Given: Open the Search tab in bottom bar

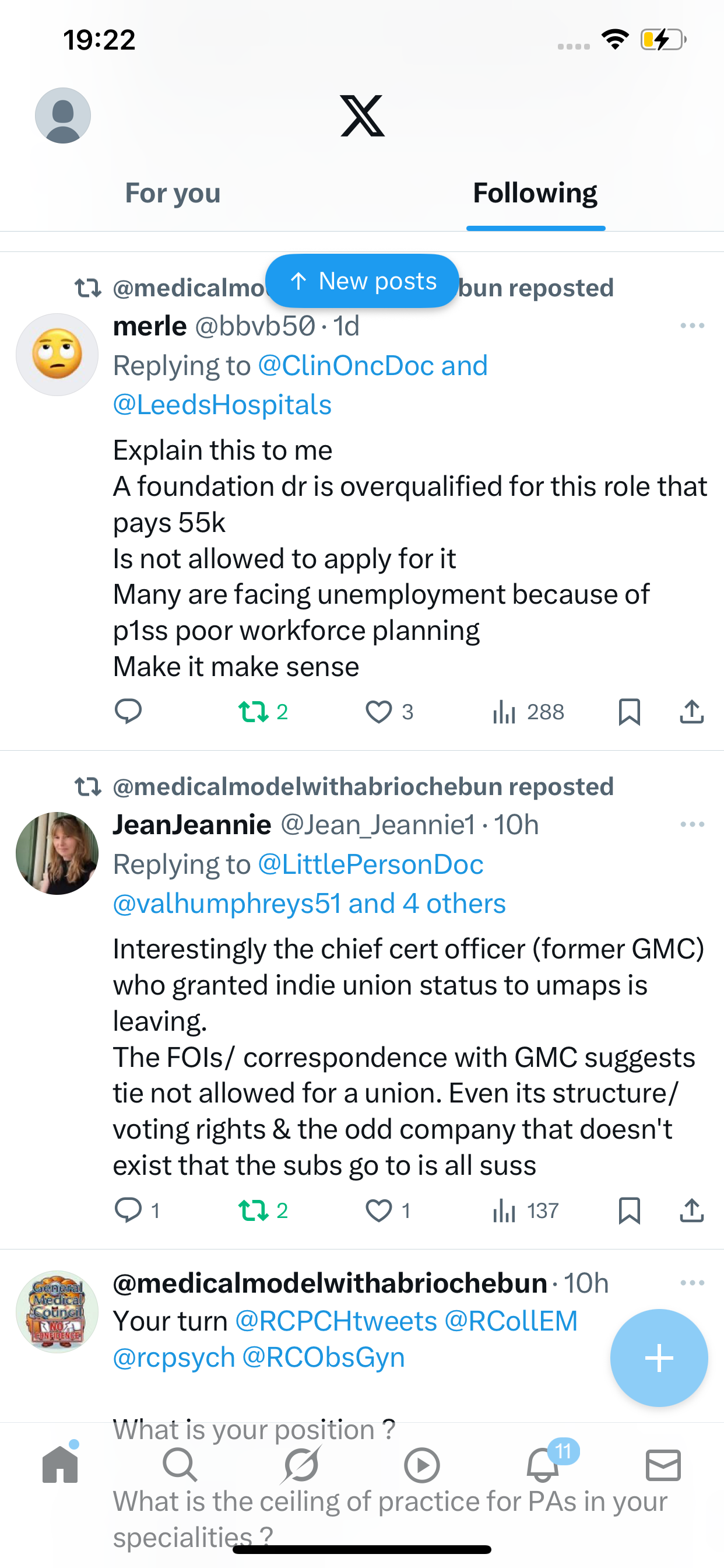Looking at the screenshot, I should pyautogui.click(x=180, y=1465).
